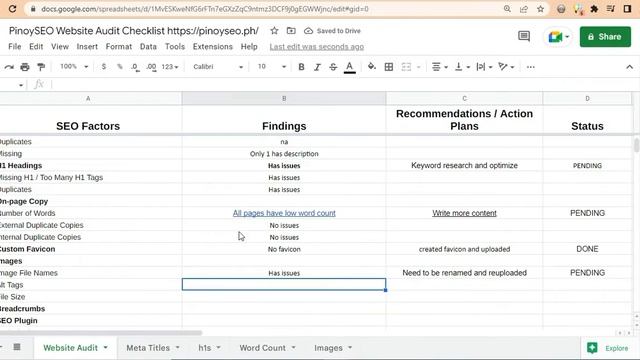Click the green Share button
This screenshot has height=360, width=640.
(x=605, y=37)
